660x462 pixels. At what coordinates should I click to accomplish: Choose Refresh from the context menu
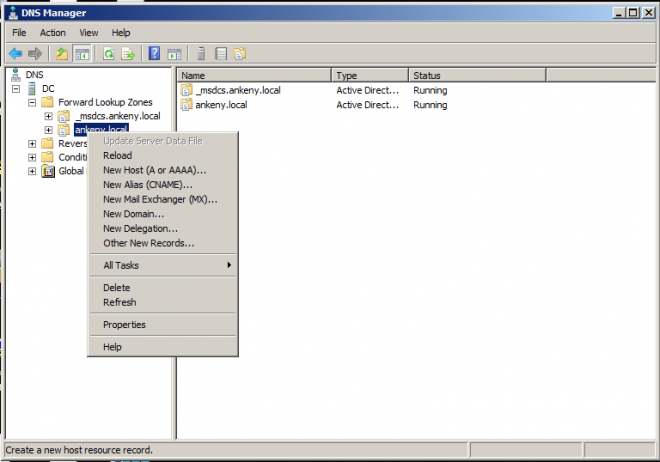pos(162,302)
